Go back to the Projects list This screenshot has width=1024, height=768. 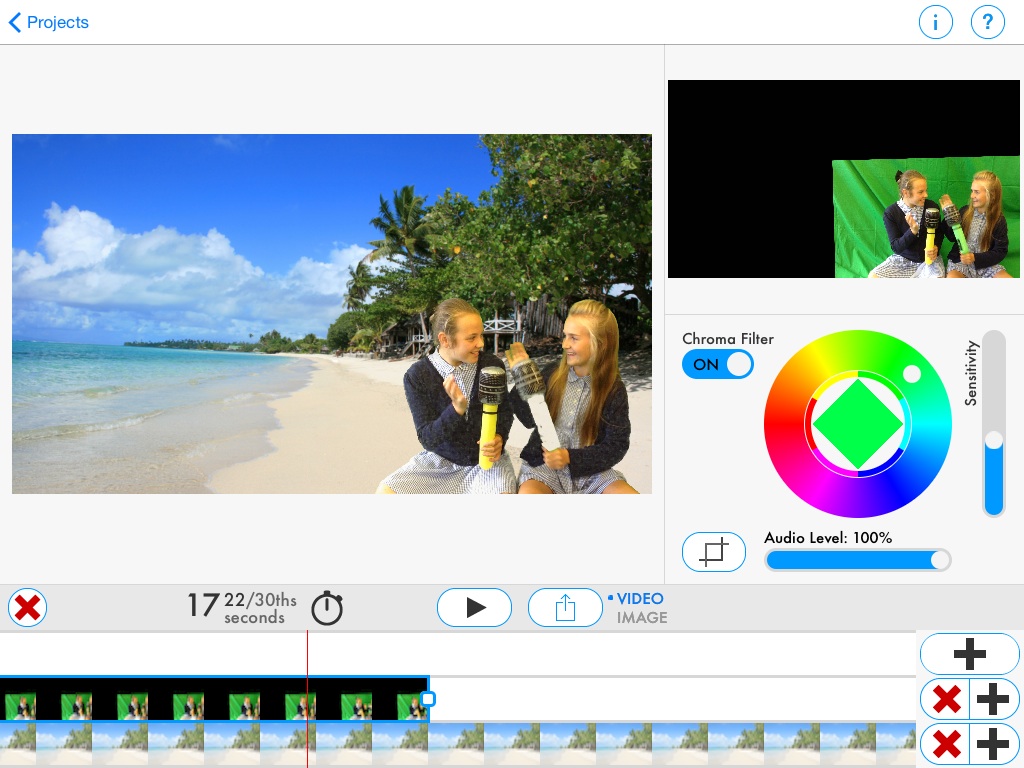click(47, 22)
